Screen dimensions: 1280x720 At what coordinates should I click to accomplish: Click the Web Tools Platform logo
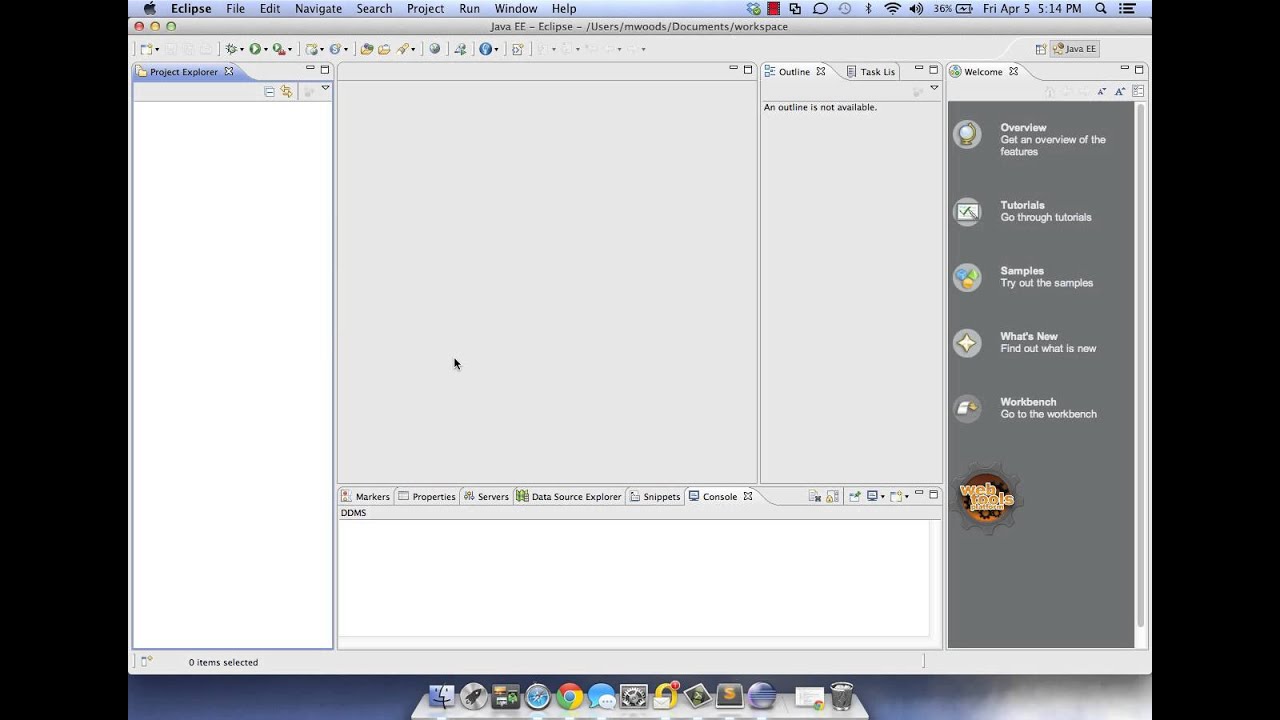click(986, 500)
